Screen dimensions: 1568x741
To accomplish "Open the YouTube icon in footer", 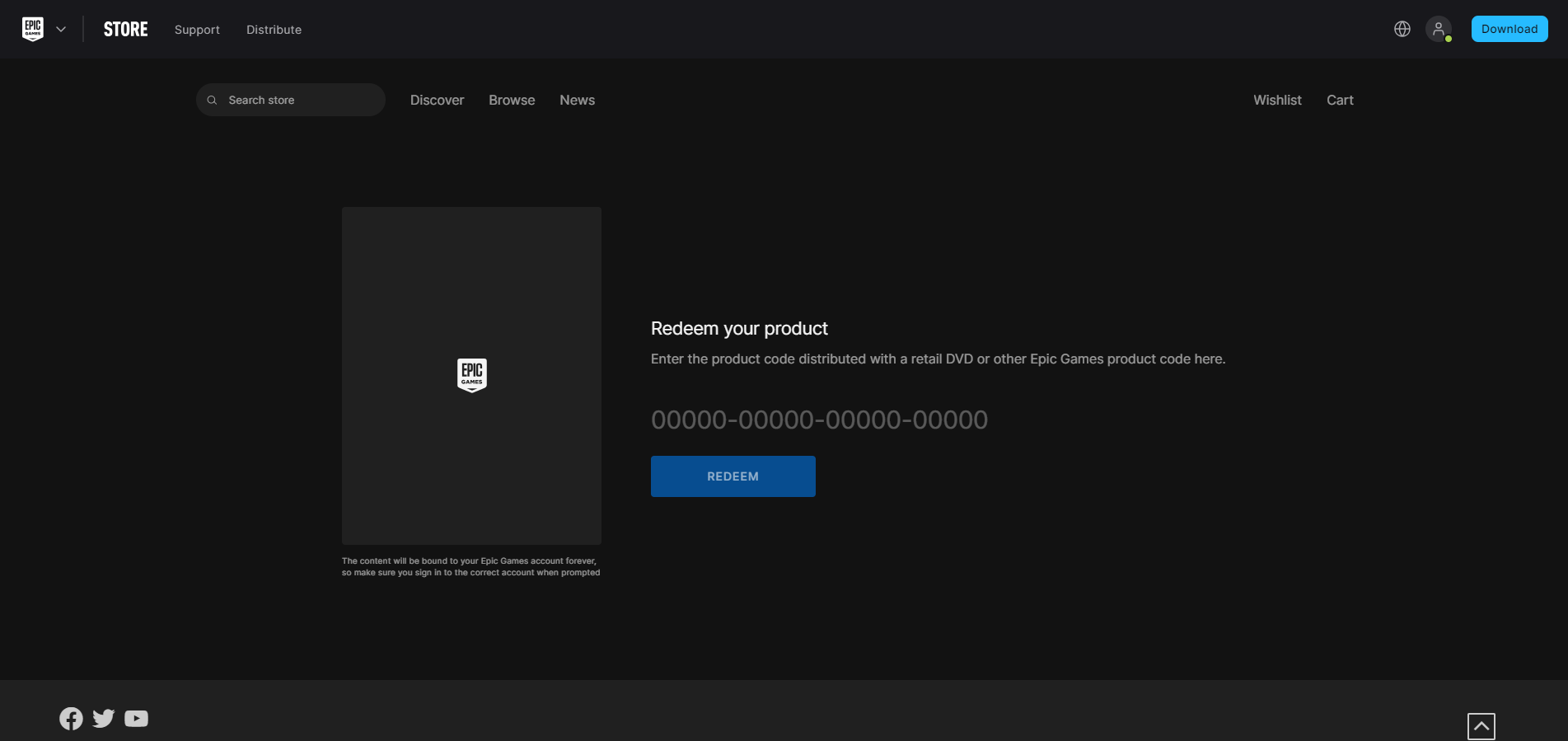I will [137, 719].
